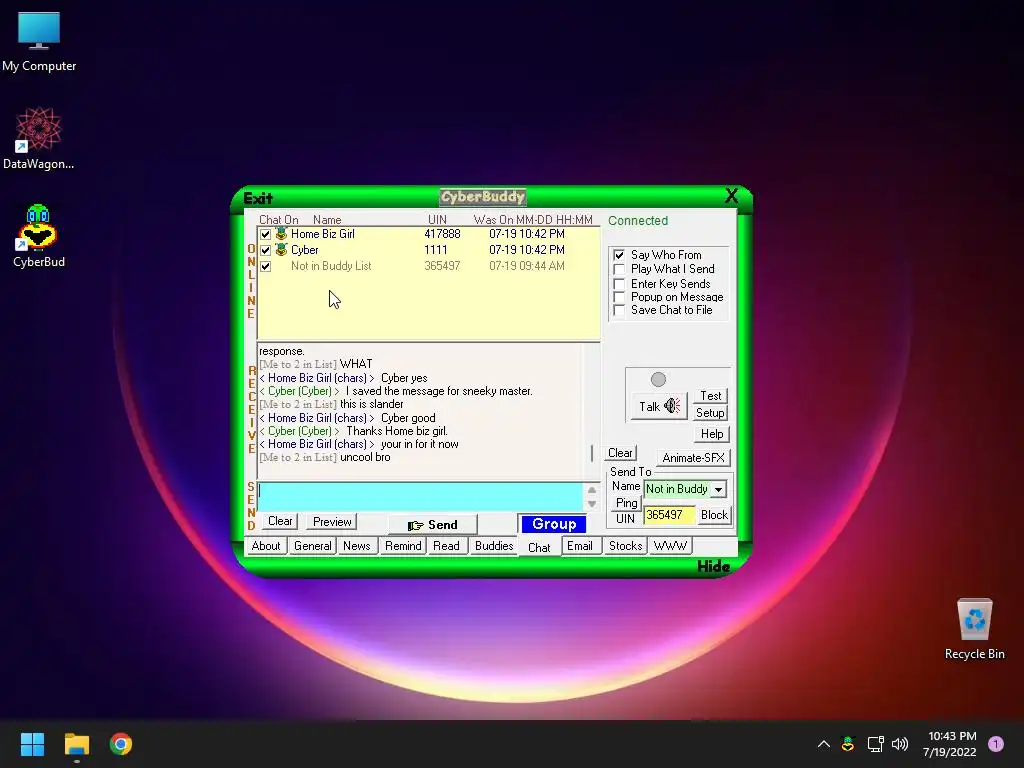Open the notification badge in taskbar
This screenshot has width=1024, height=768.
tap(995, 744)
